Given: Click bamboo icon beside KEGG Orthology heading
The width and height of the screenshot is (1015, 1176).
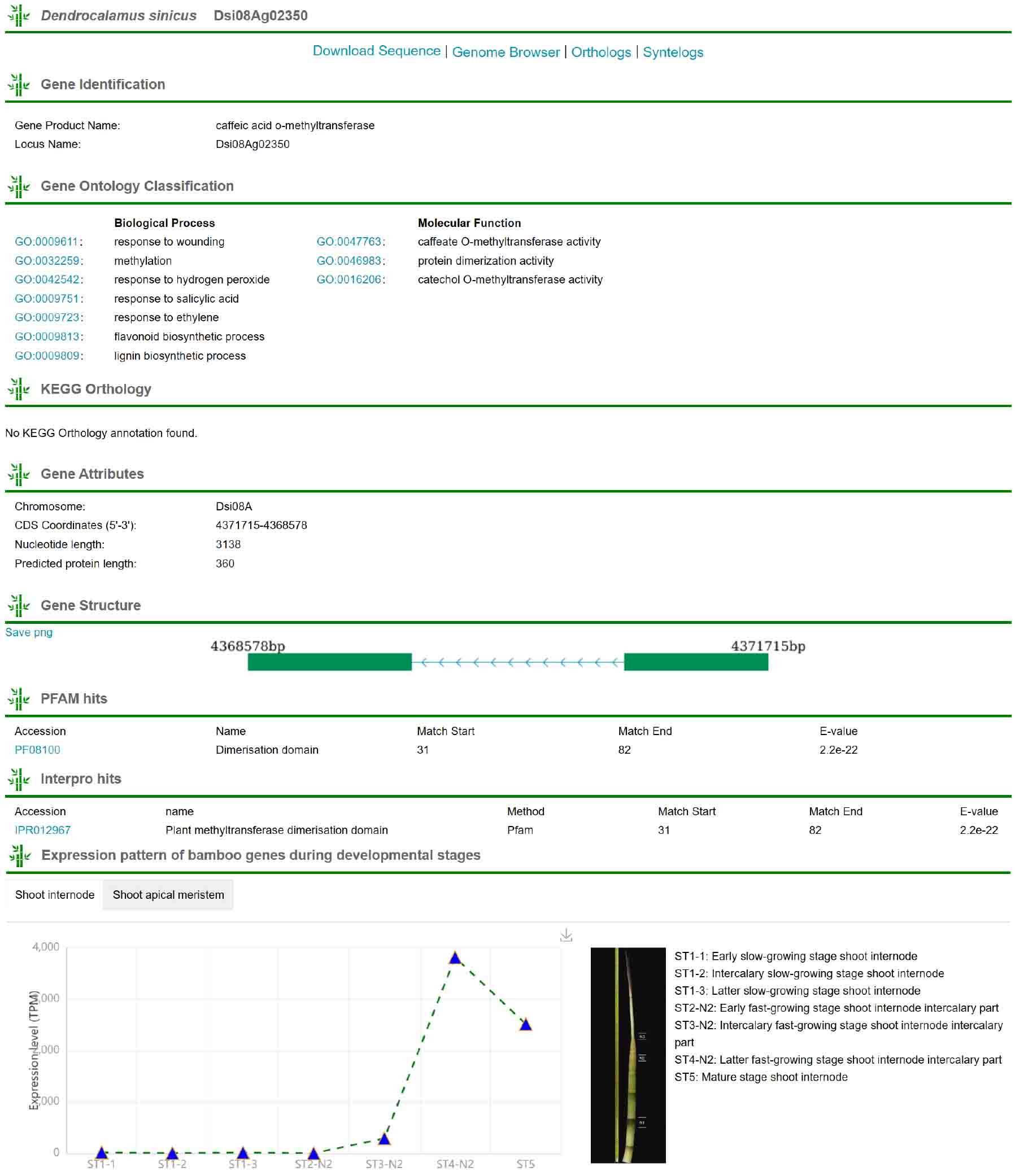Looking at the screenshot, I should [x=19, y=389].
